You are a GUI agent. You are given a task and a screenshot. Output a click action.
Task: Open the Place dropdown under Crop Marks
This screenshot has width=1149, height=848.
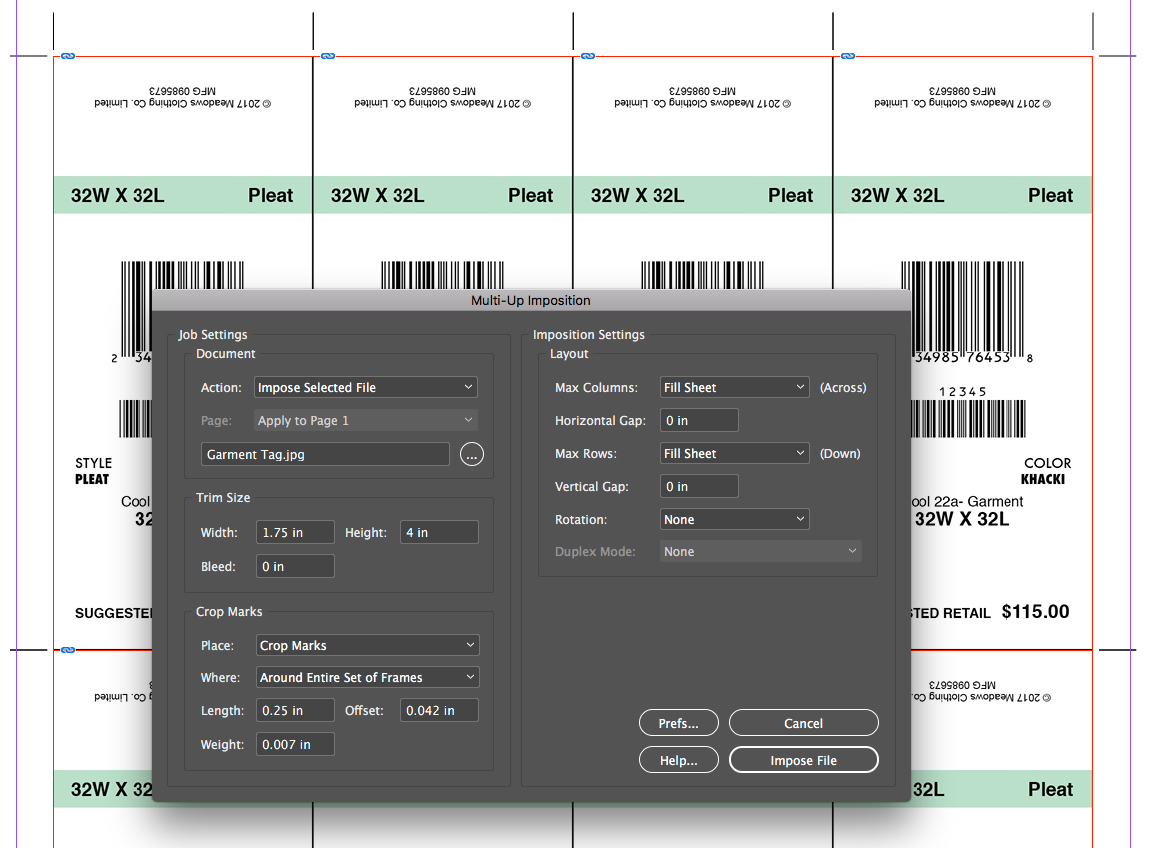coord(367,645)
